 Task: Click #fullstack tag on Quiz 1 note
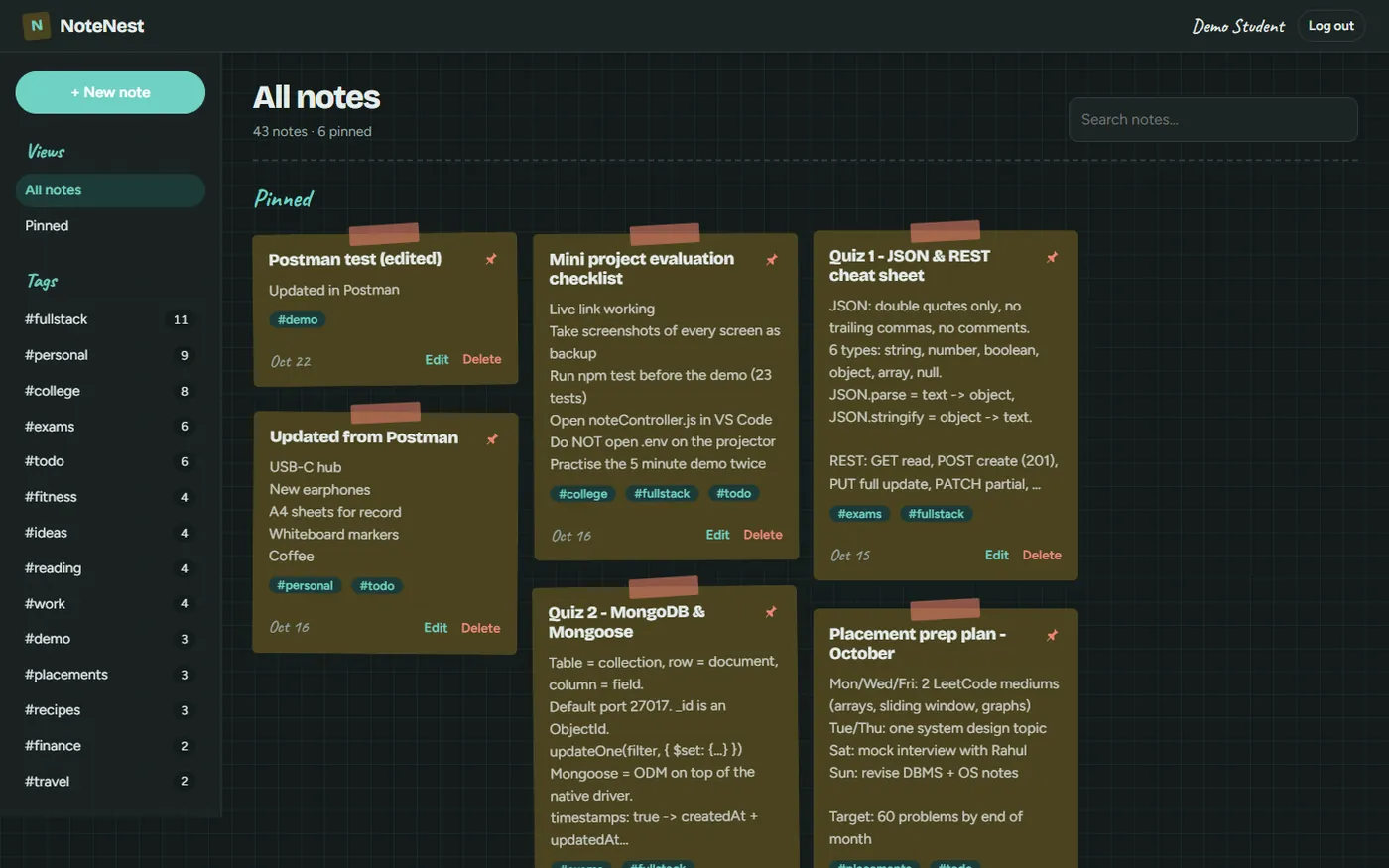(x=937, y=514)
